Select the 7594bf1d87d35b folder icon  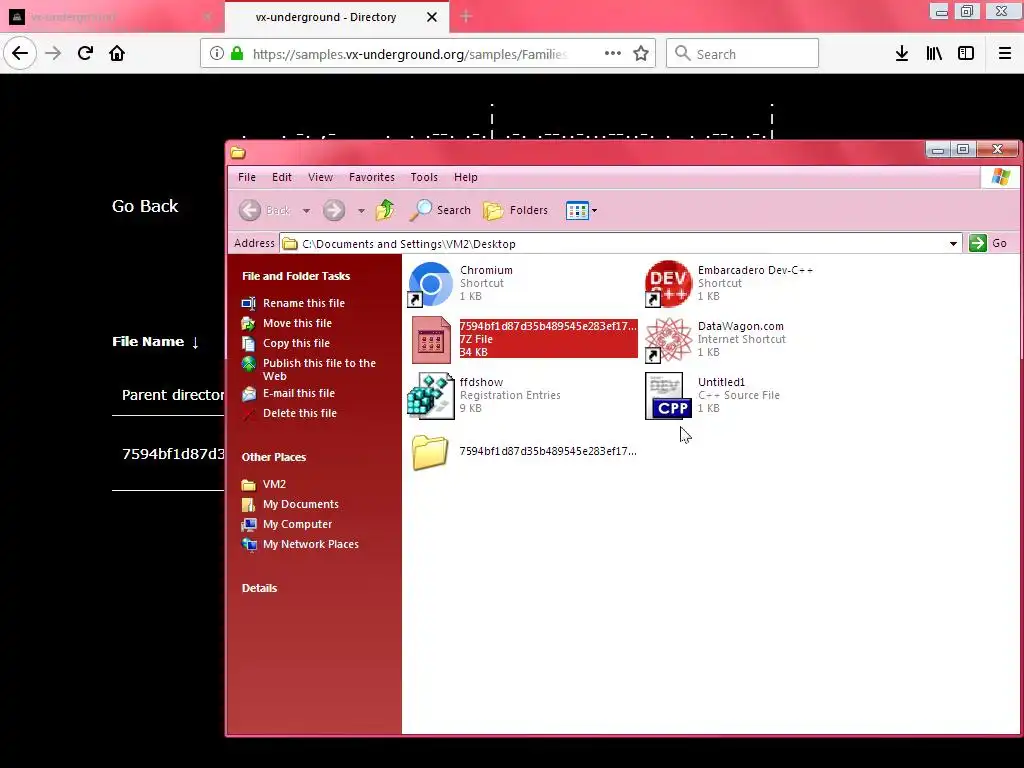(430, 452)
